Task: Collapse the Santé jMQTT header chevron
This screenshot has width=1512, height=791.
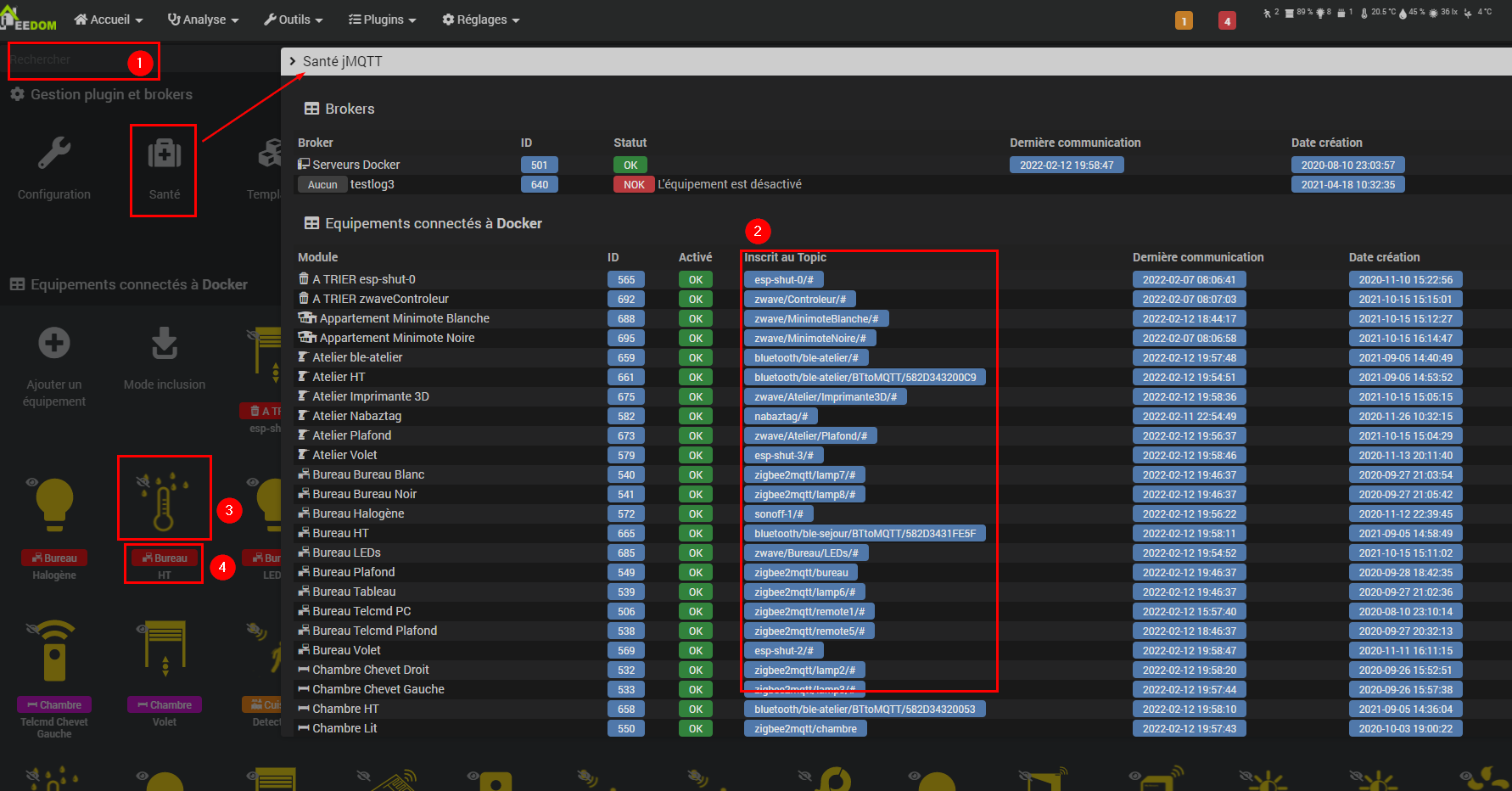Action: tap(293, 61)
